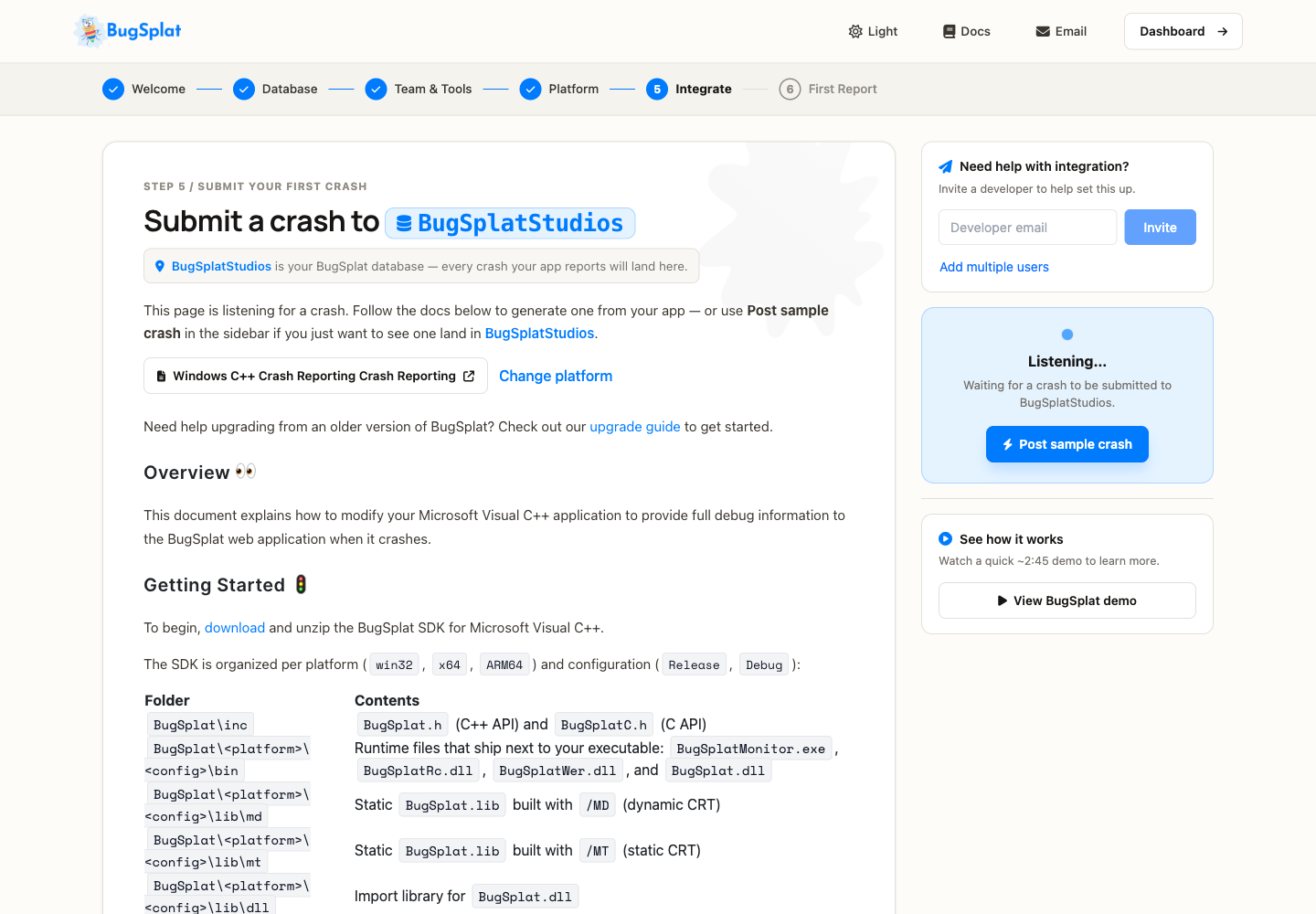The image size is (1316, 914).
Task: Click the BugSplatStudios database badge
Action: coord(510,223)
